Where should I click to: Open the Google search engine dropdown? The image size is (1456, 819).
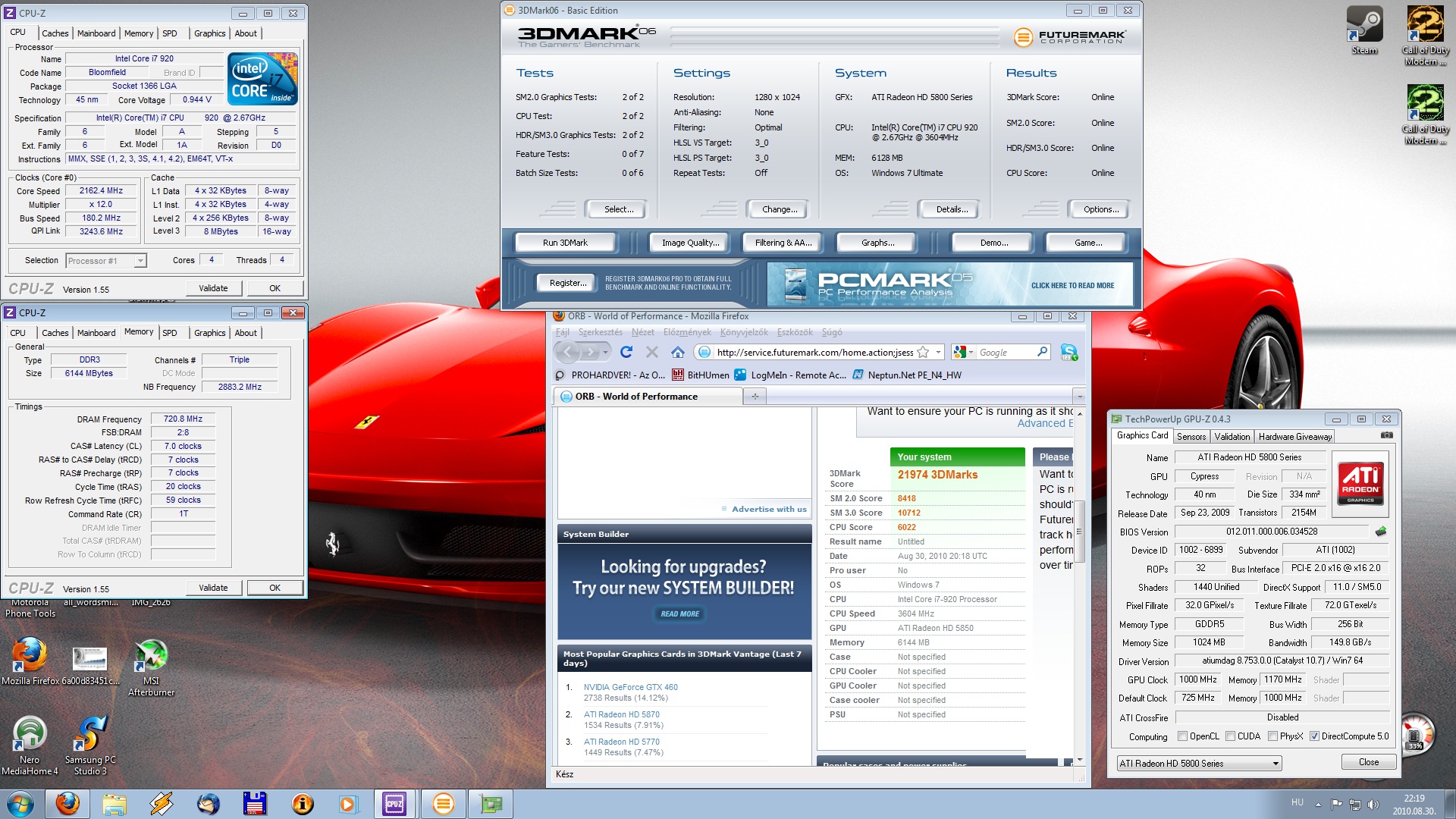963,352
